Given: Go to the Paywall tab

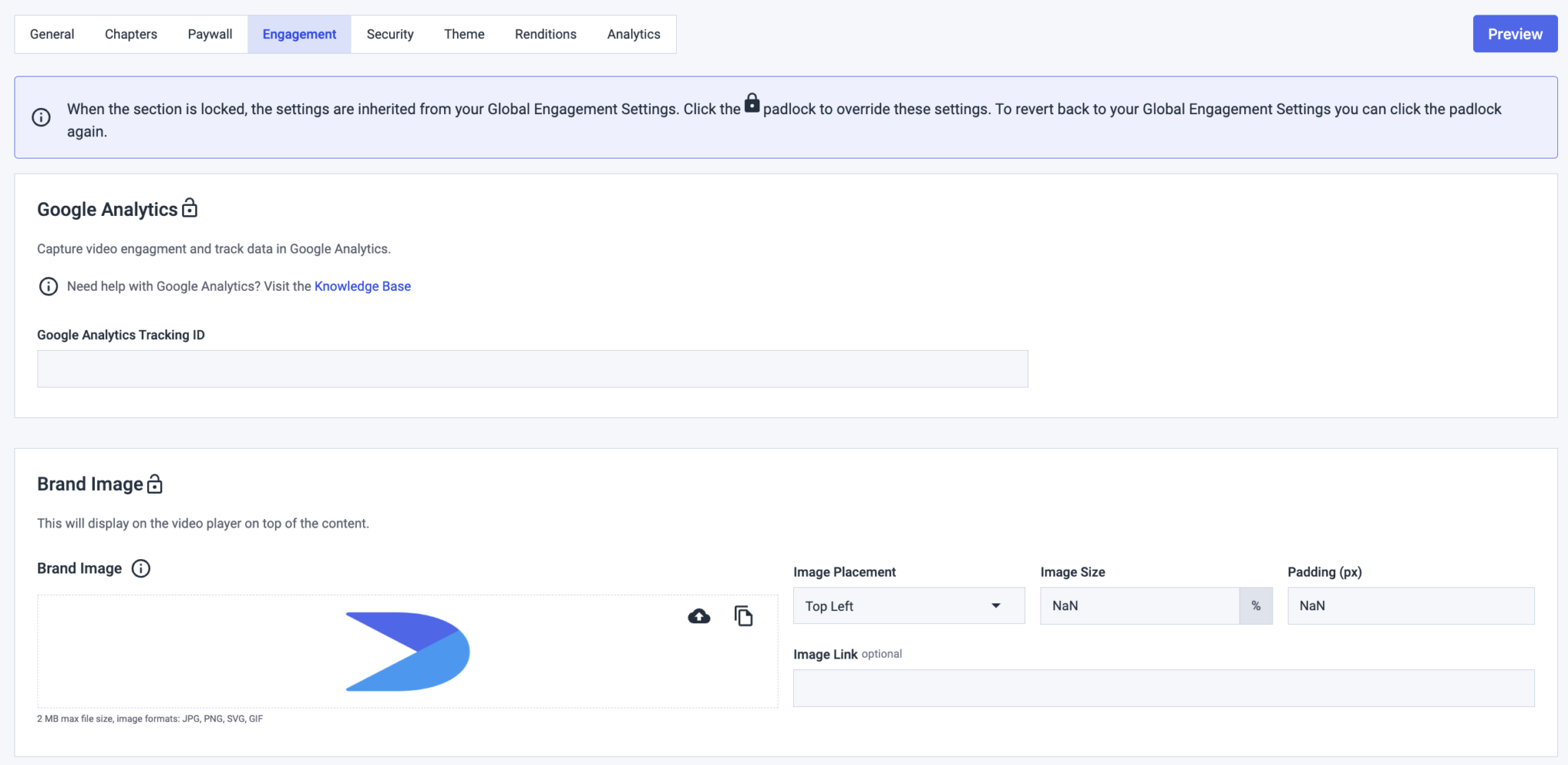Looking at the screenshot, I should (210, 34).
